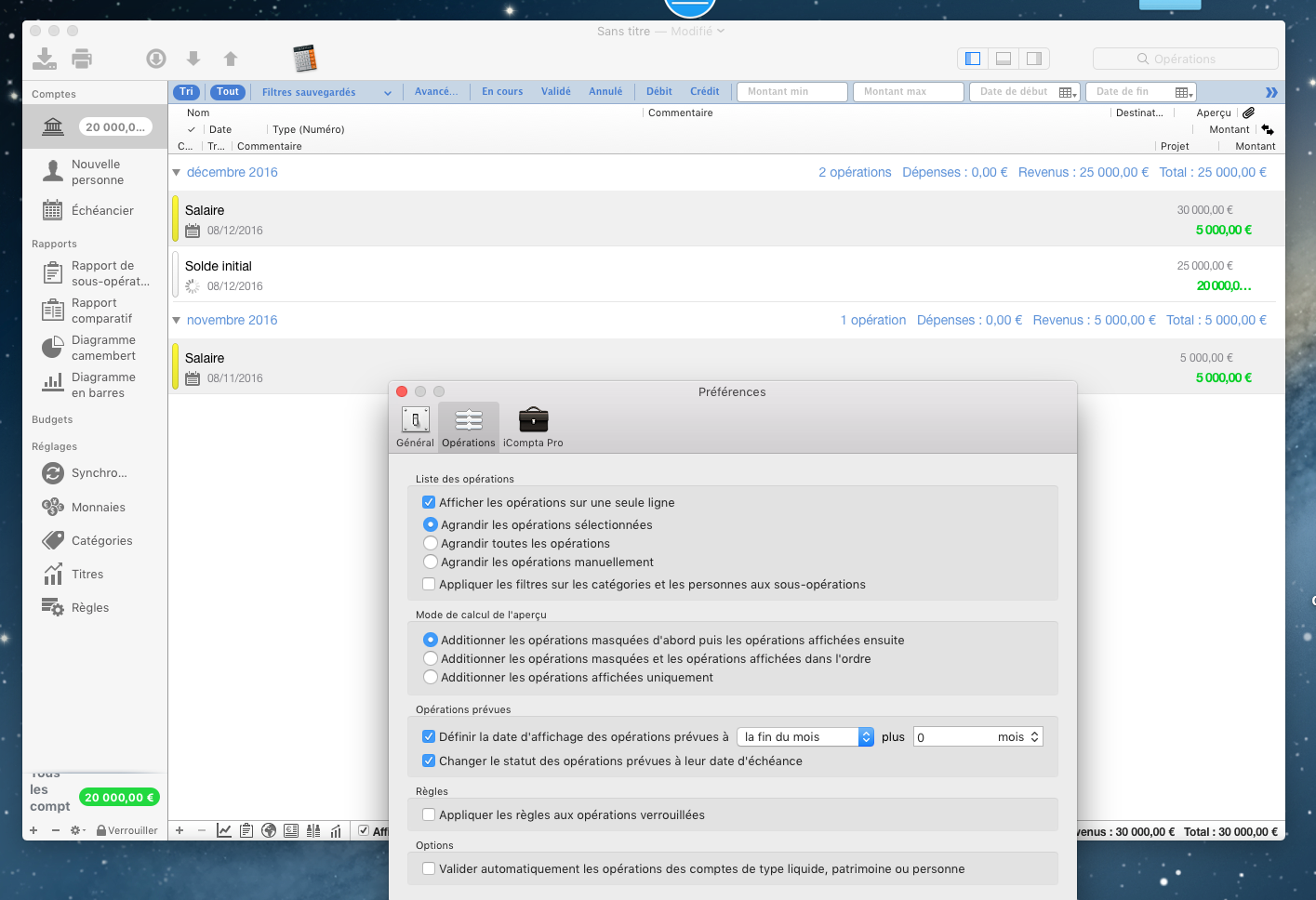Select the Opérations preferences tab
This screenshot has height=900, width=1316.
(x=469, y=427)
